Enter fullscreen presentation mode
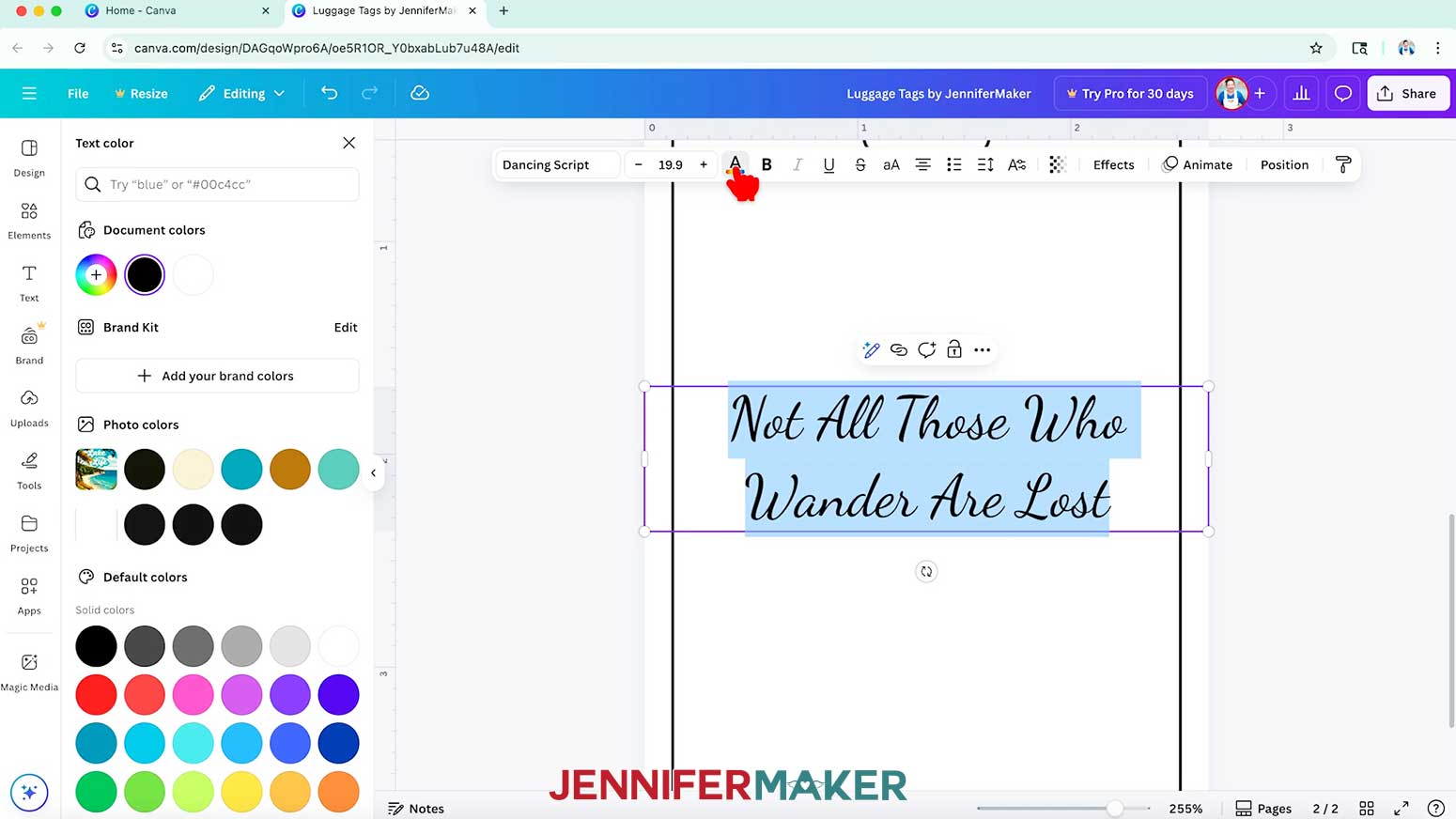The width and height of the screenshot is (1456, 819). coord(1402,808)
